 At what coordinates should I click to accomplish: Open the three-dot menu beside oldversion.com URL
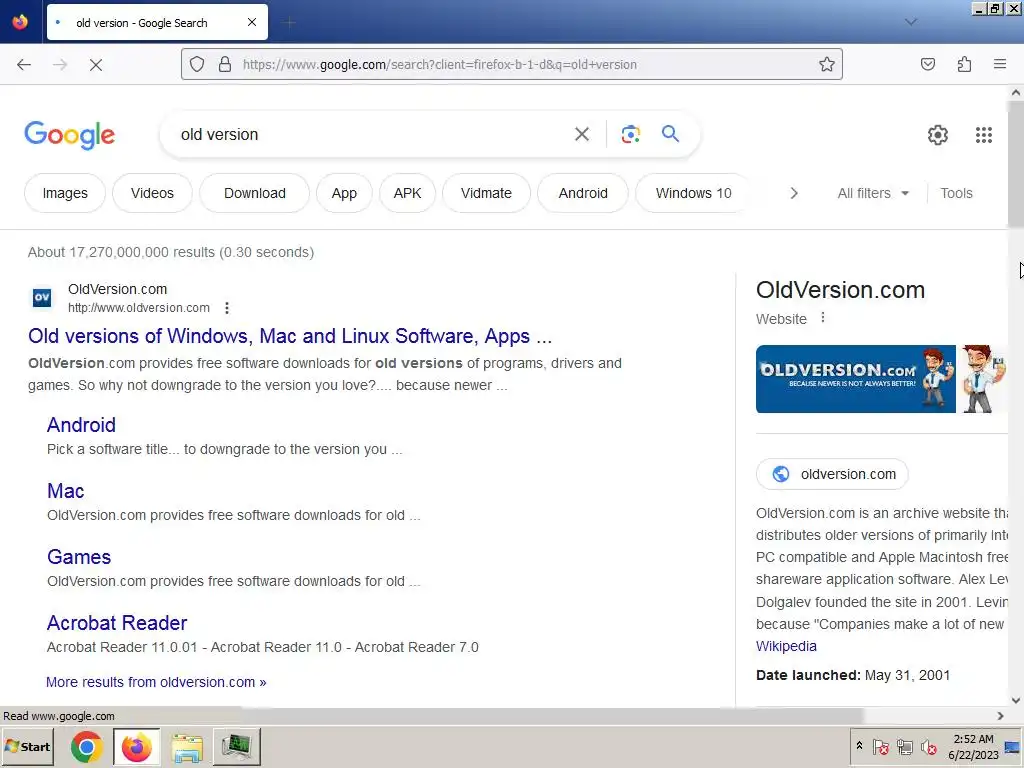pyautogui.click(x=227, y=308)
